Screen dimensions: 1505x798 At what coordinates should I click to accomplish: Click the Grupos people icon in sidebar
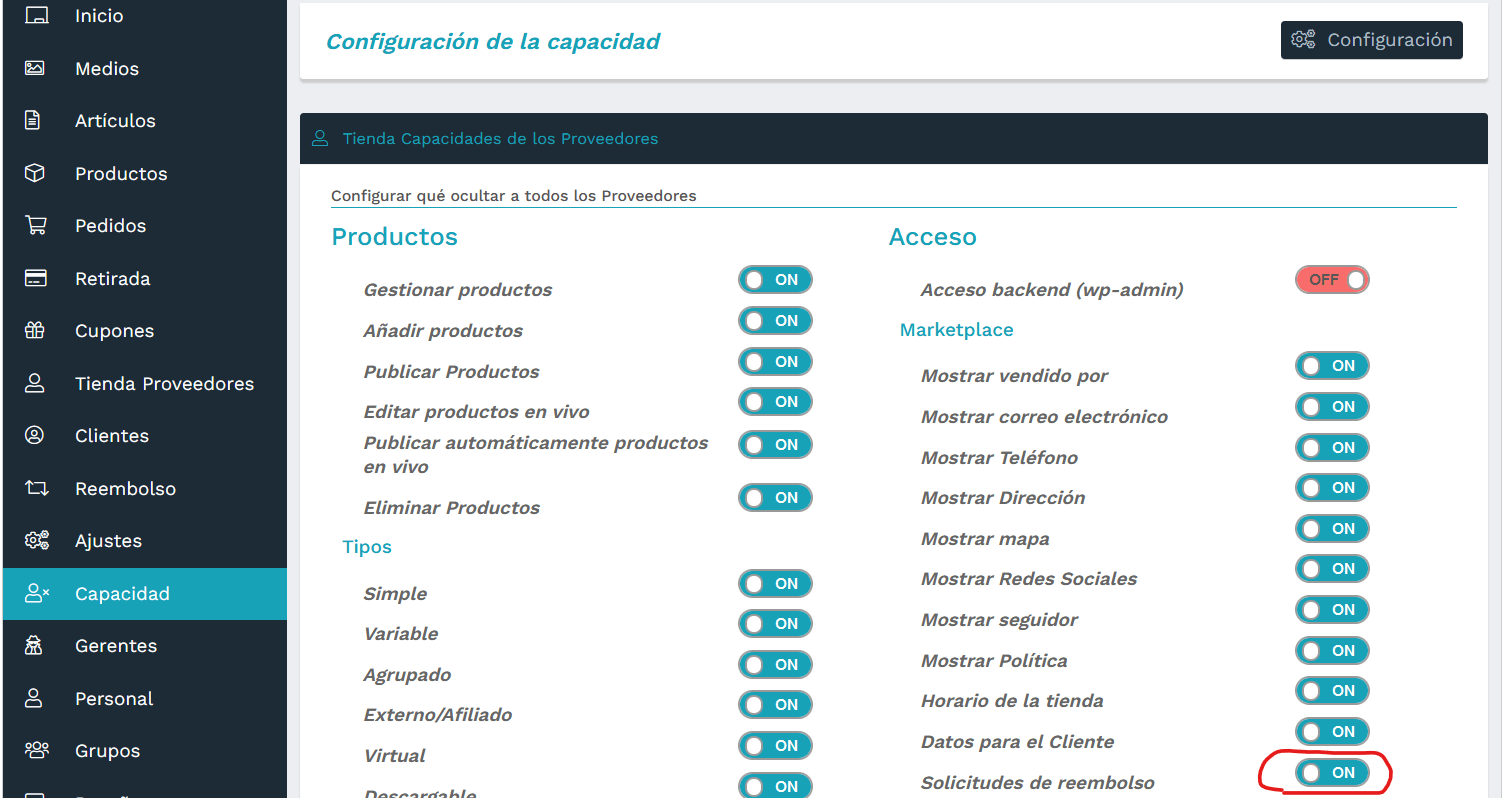coord(37,750)
